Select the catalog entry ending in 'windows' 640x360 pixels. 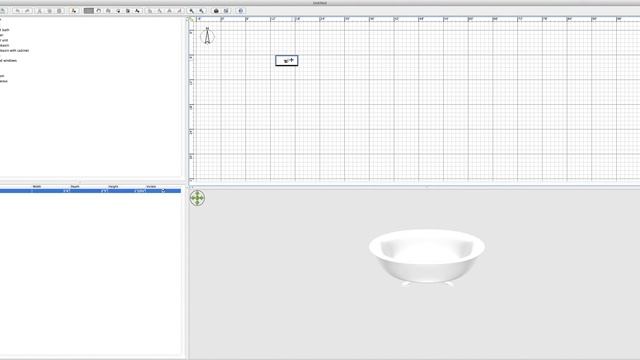pyautogui.click(x=9, y=60)
